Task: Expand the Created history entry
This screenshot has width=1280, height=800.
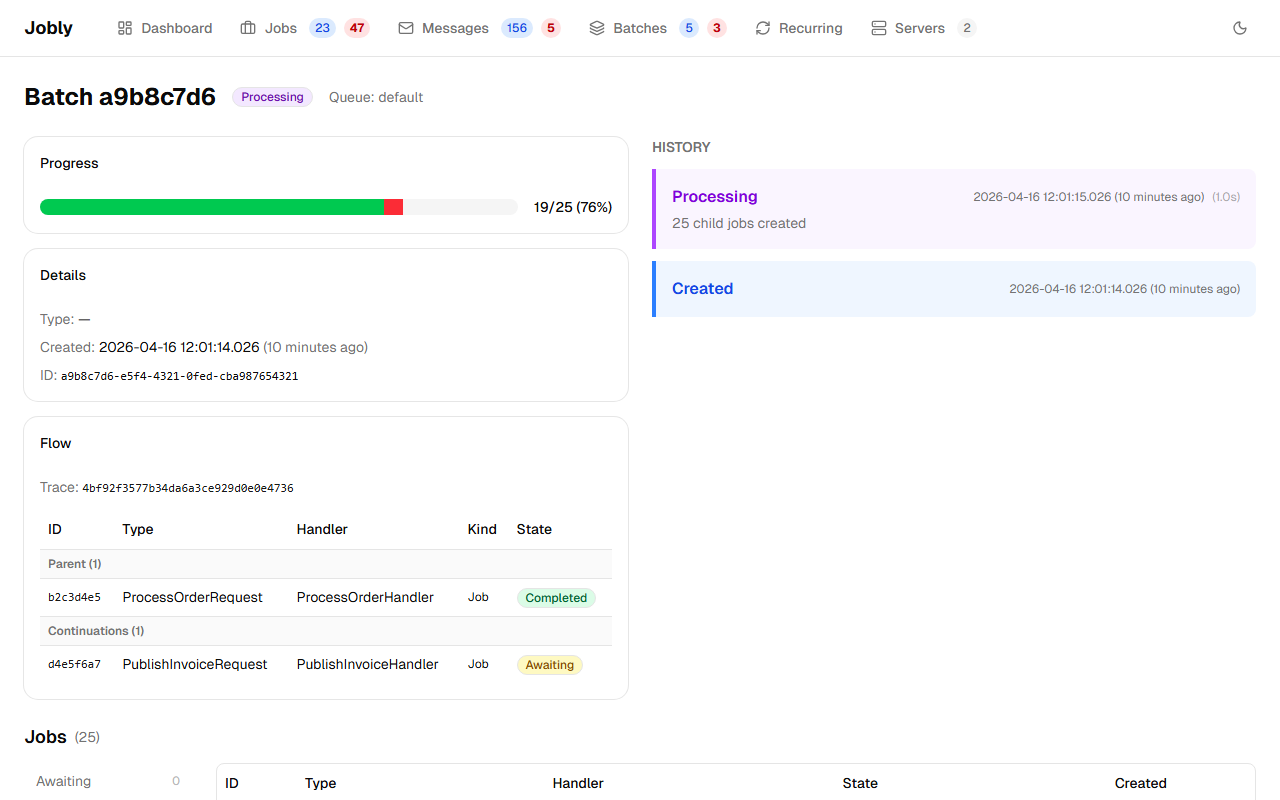Action: pyautogui.click(x=953, y=289)
